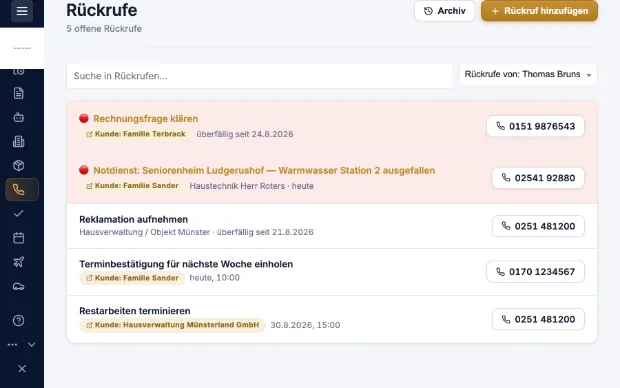Image resolution: width=620 pixels, height=388 pixels.
Task: Open the robot assistant icon in sidebar
Action: point(19,117)
